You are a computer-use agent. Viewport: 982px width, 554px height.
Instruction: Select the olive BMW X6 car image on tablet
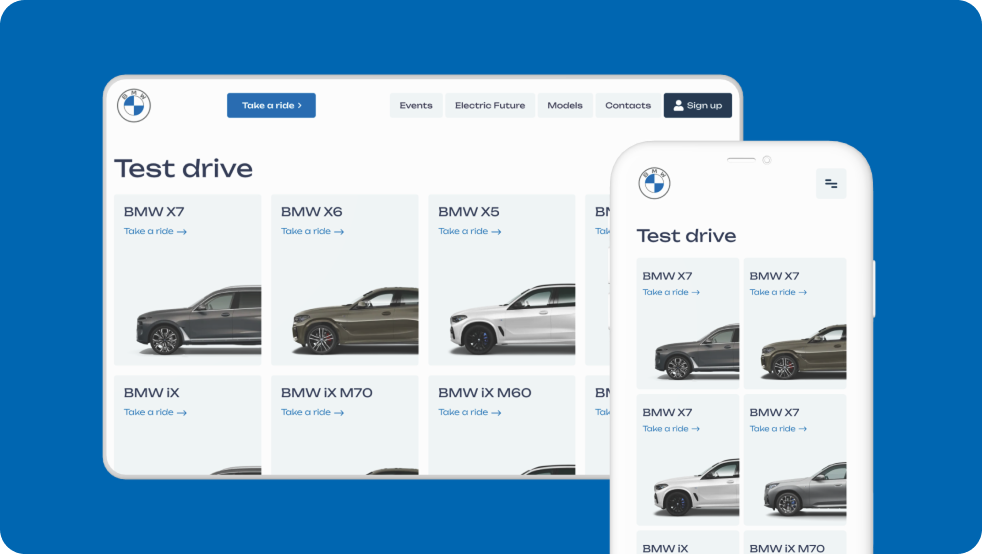tap(354, 322)
